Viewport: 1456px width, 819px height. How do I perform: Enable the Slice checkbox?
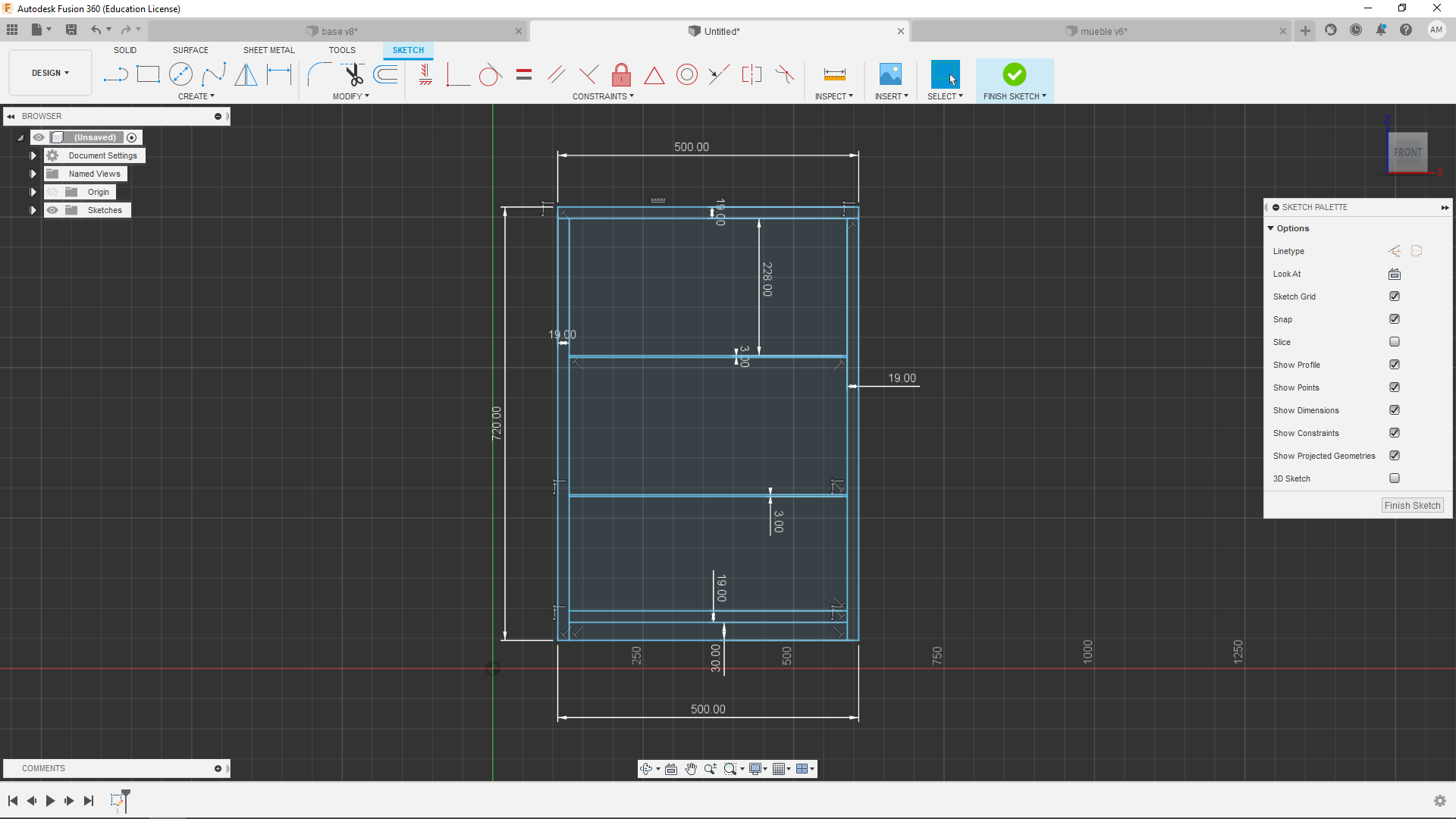1394,342
